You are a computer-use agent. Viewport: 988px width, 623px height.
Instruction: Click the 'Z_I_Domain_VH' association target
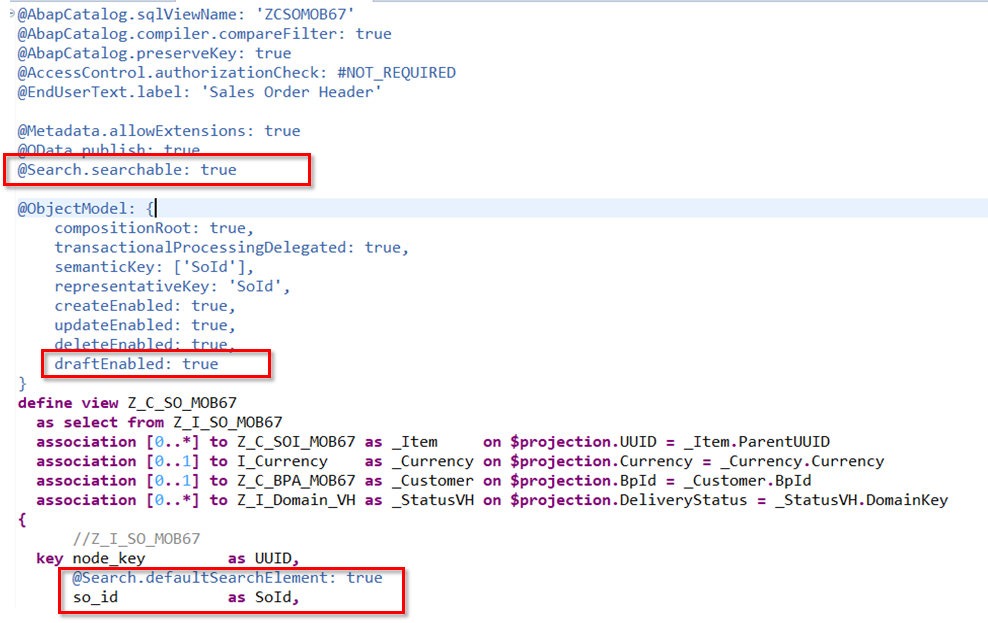[296, 500]
